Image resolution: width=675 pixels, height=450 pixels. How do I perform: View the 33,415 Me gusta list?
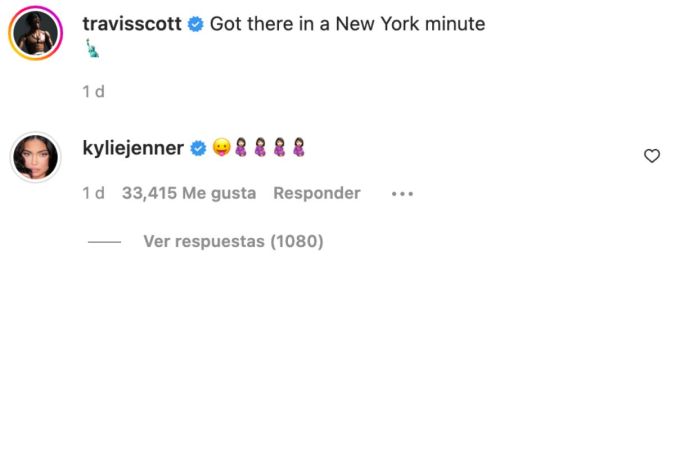tap(189, 193)
